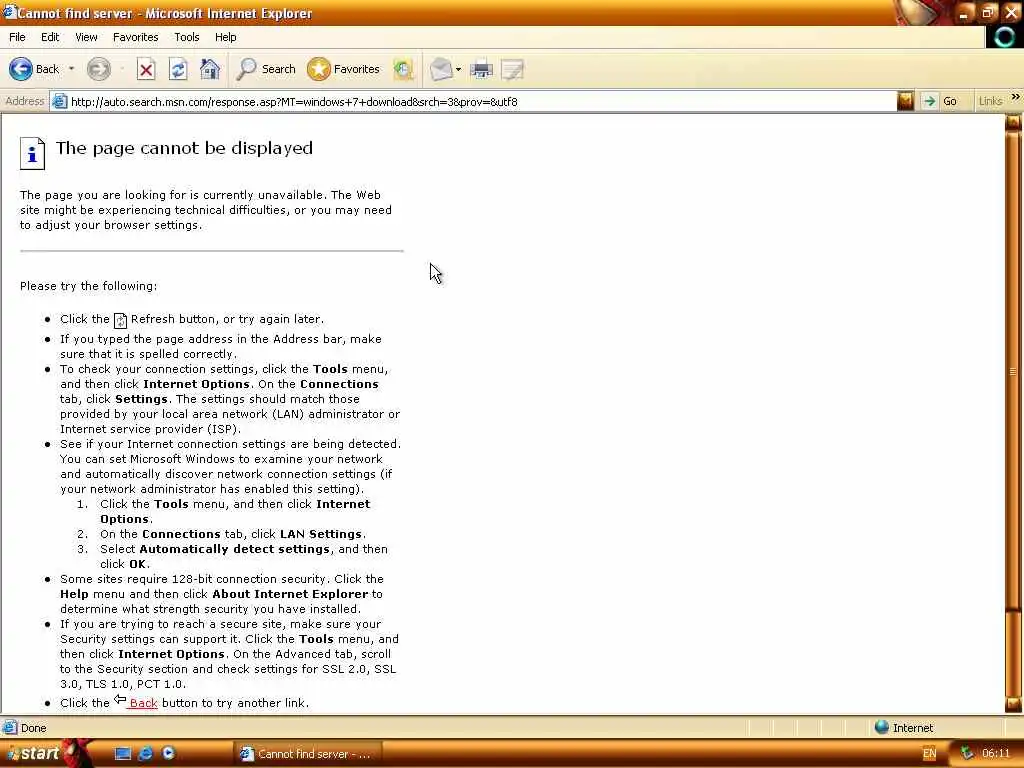The height and width of the screenshot is (768, 1024).
Task: Click the Mail envelope icon
Action: (441, 69)
